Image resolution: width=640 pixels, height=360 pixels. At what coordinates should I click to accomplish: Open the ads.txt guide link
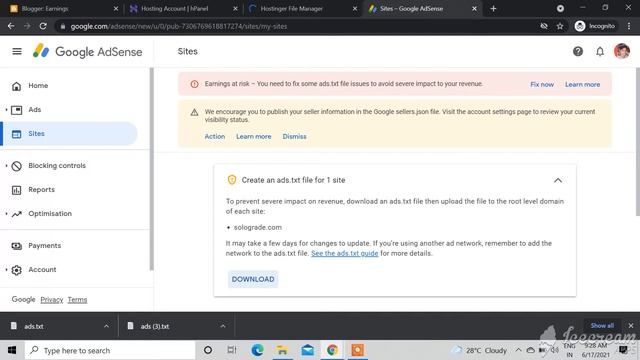click(344, 253)
